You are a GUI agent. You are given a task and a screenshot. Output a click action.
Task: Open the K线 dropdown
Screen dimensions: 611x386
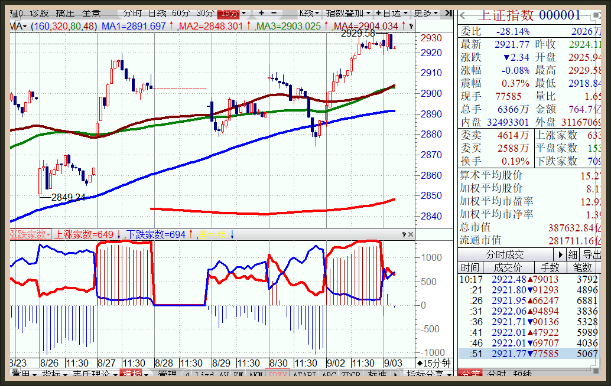[x=309, y=13]
